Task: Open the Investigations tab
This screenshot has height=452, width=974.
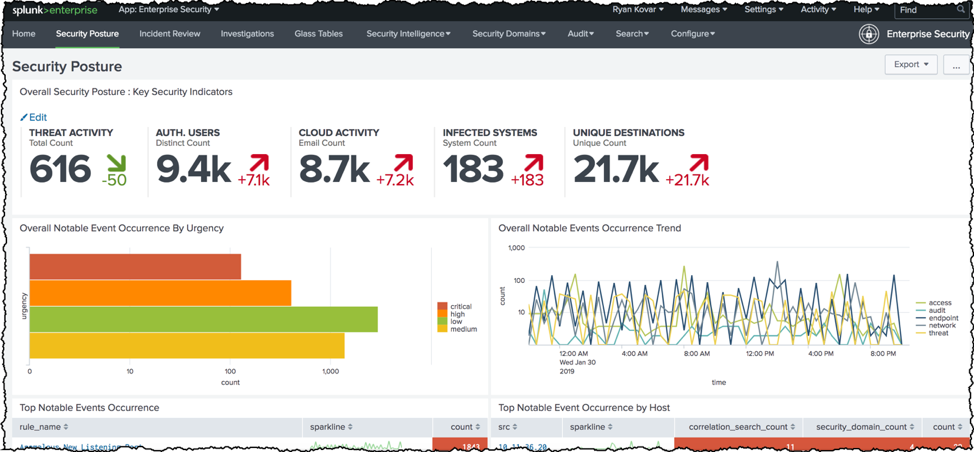Action: pyautogui.click(x=247, y=34)
